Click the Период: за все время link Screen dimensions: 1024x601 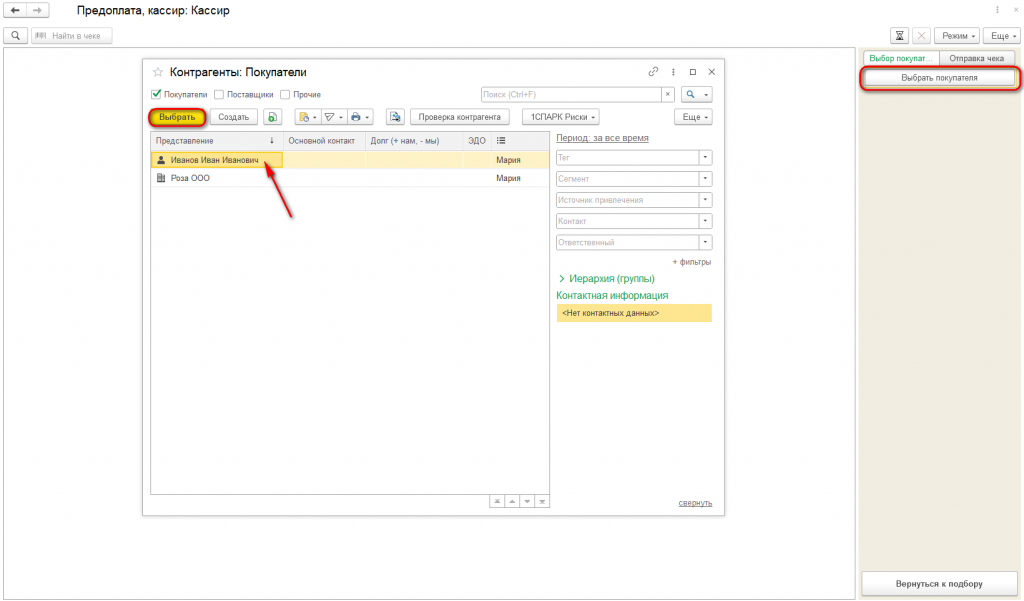click(x=602, y=138)
